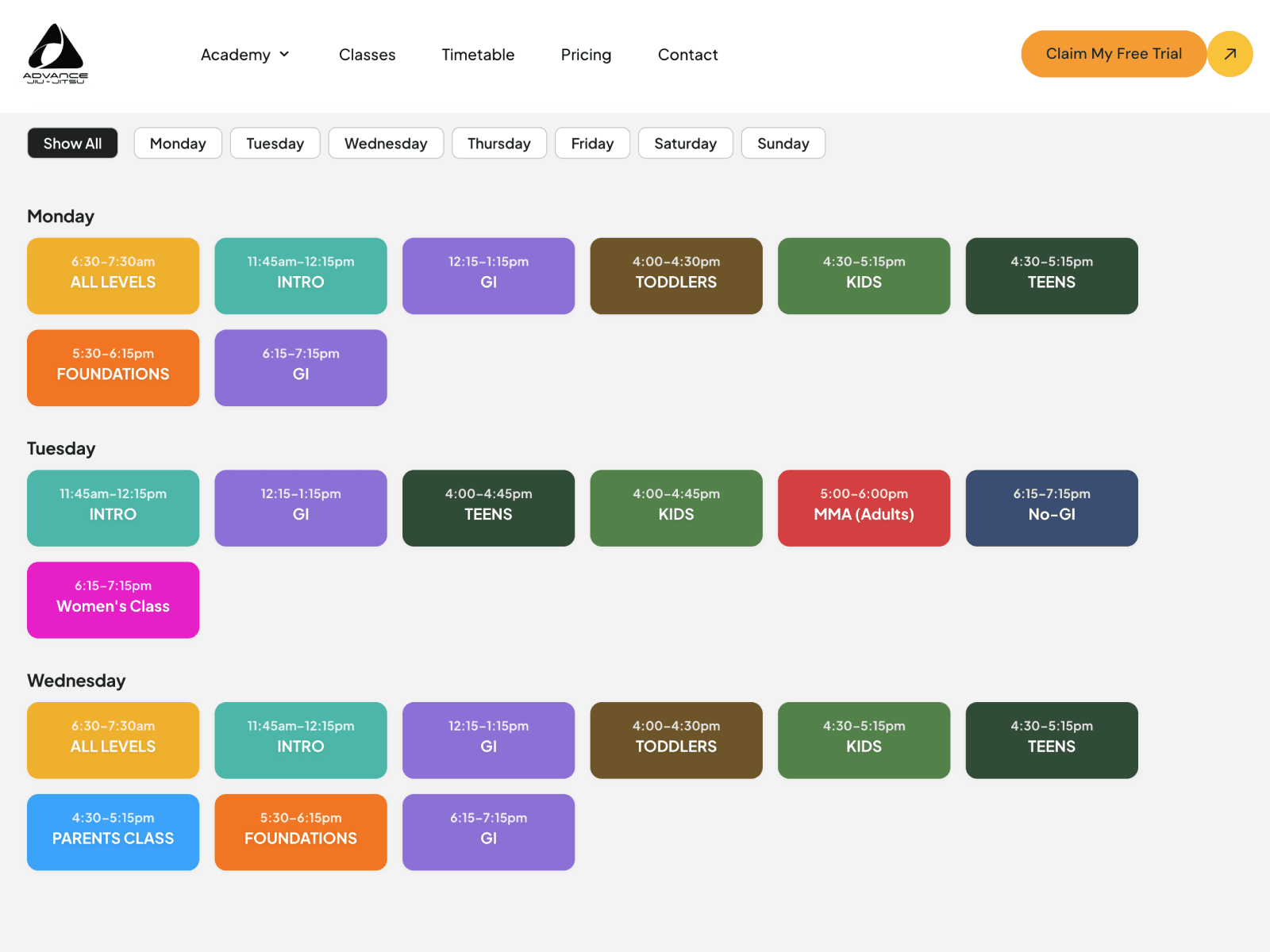Open Monday 6:30am ALL LEVELS class card
Image resolution: width=1270 pixels, height=952 pixels.
click(113, 276)
